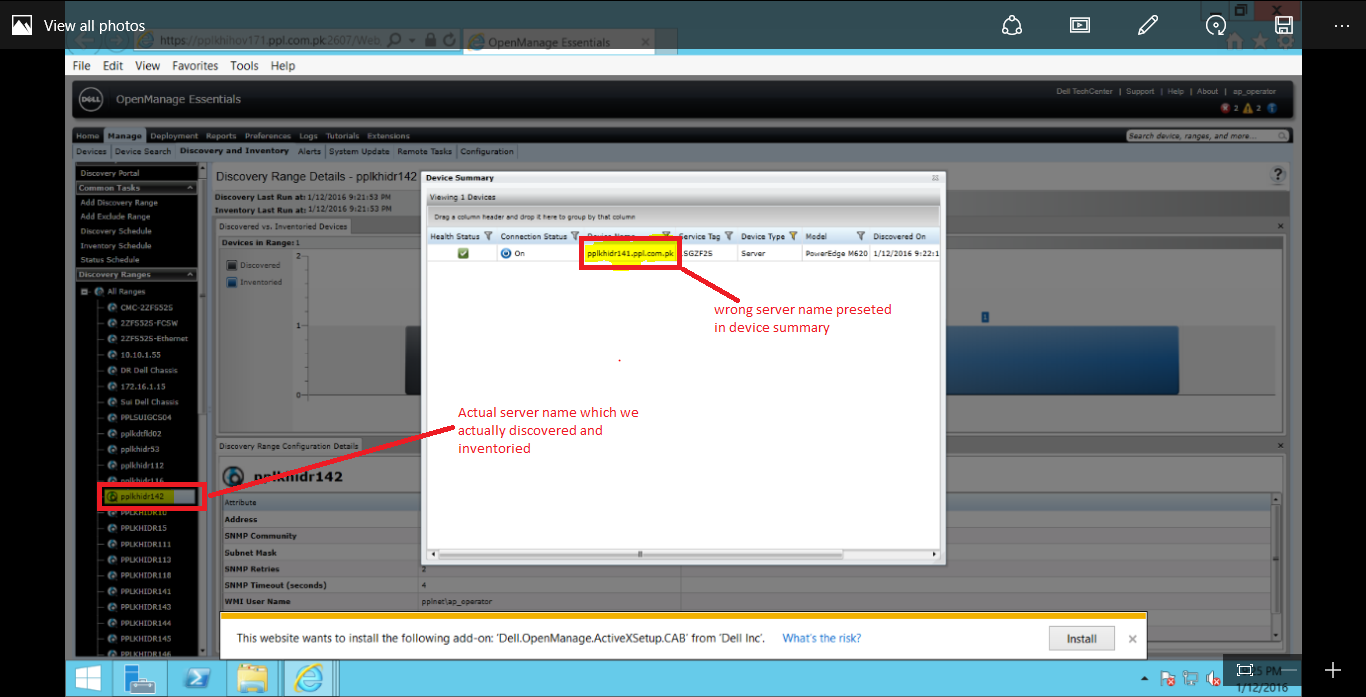Open PowerShell from the taskbar

click(x=195, y=679)
